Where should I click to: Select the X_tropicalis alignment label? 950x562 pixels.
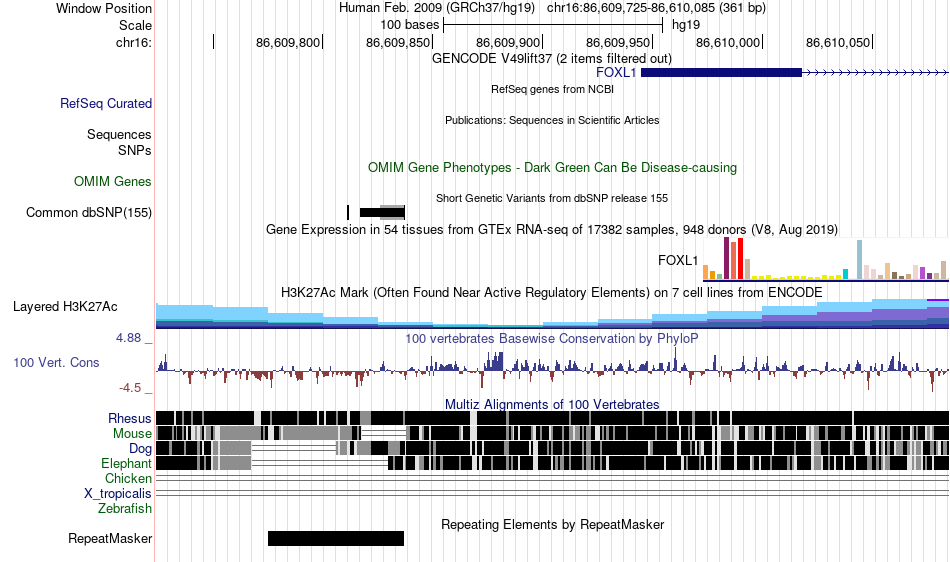(x=118, y=494)
